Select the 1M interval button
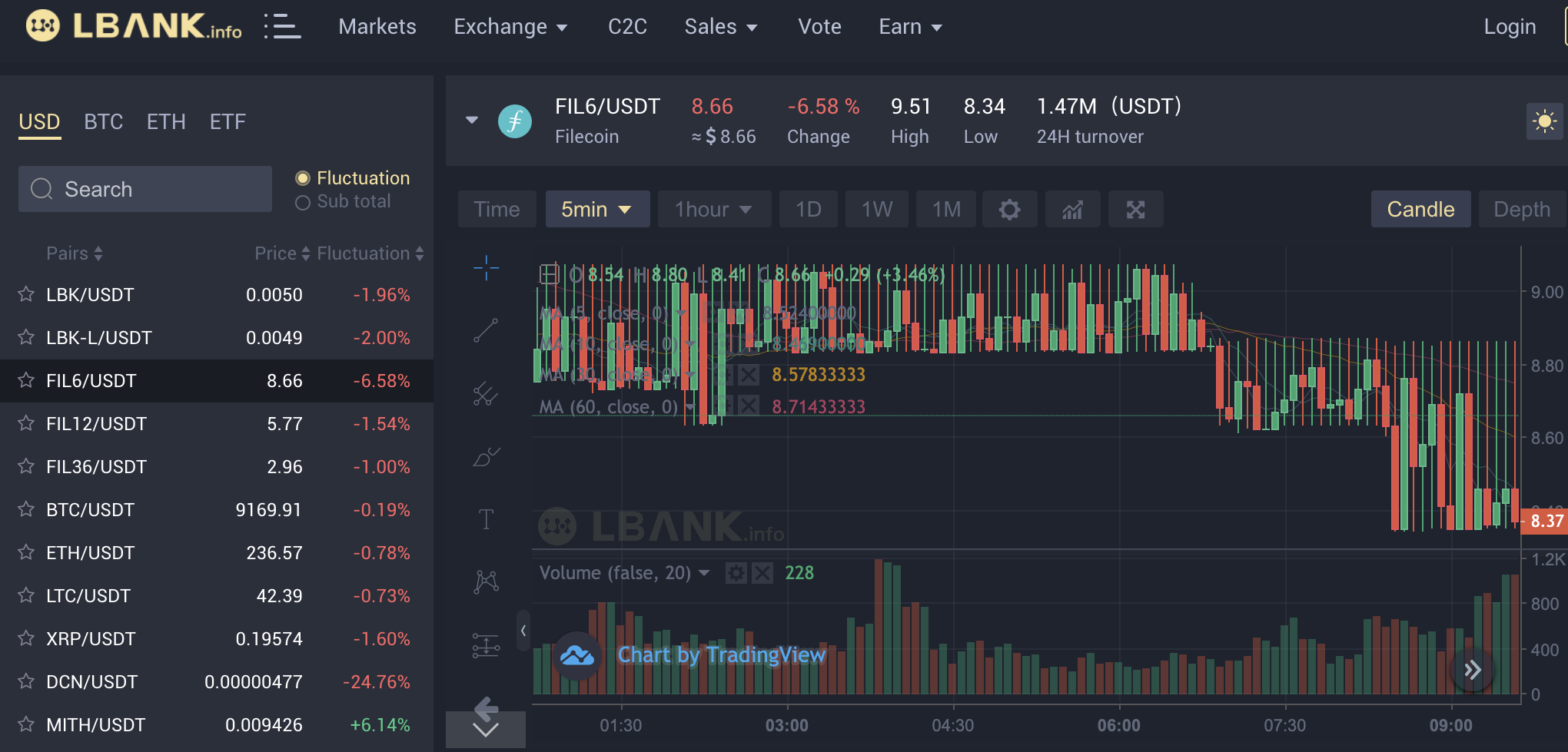Viewport: 1568px width, 752px height. click(x=946, y=209)
